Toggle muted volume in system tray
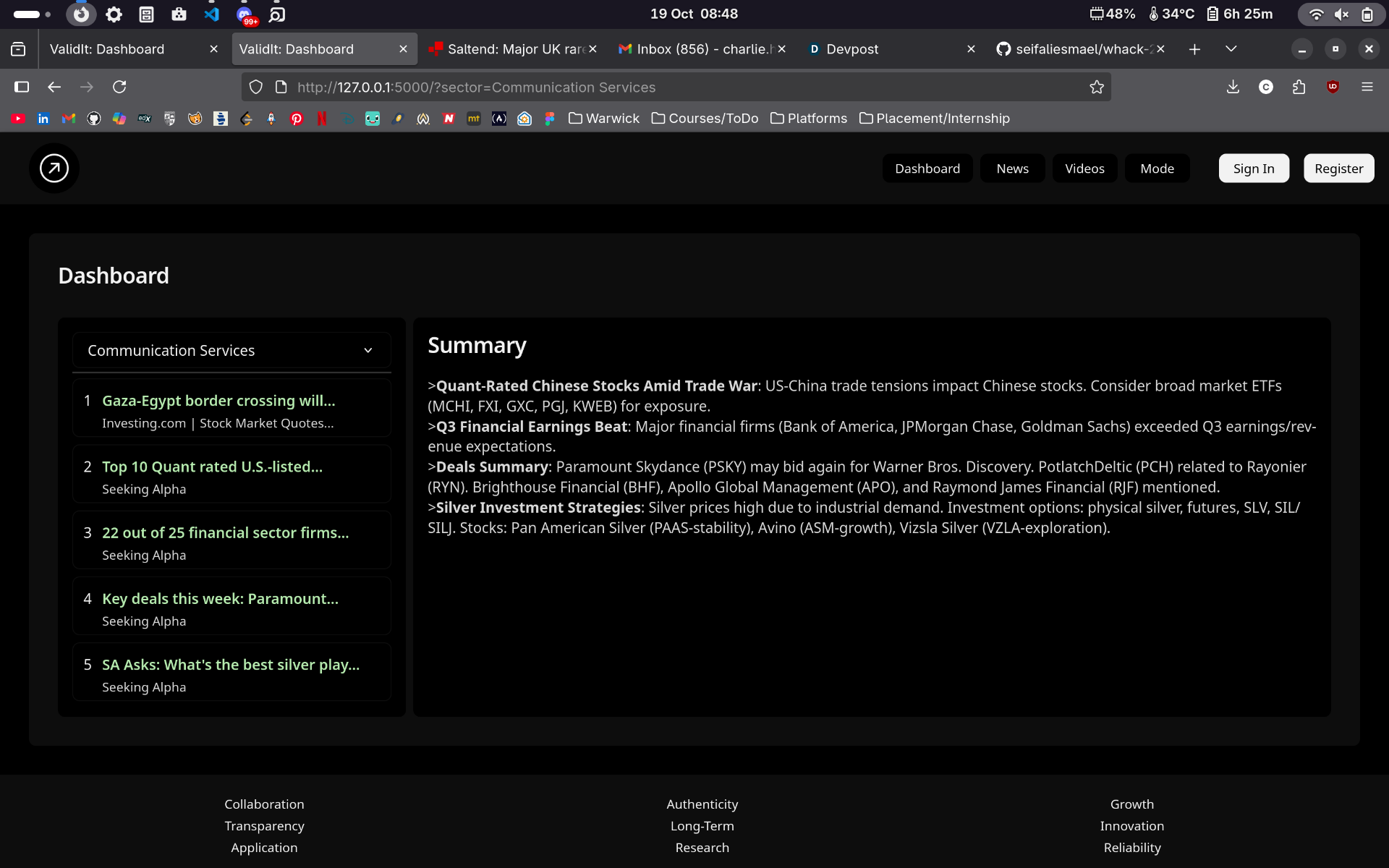Screen dimensions: 1389x868 click(x=1341, y=14)
